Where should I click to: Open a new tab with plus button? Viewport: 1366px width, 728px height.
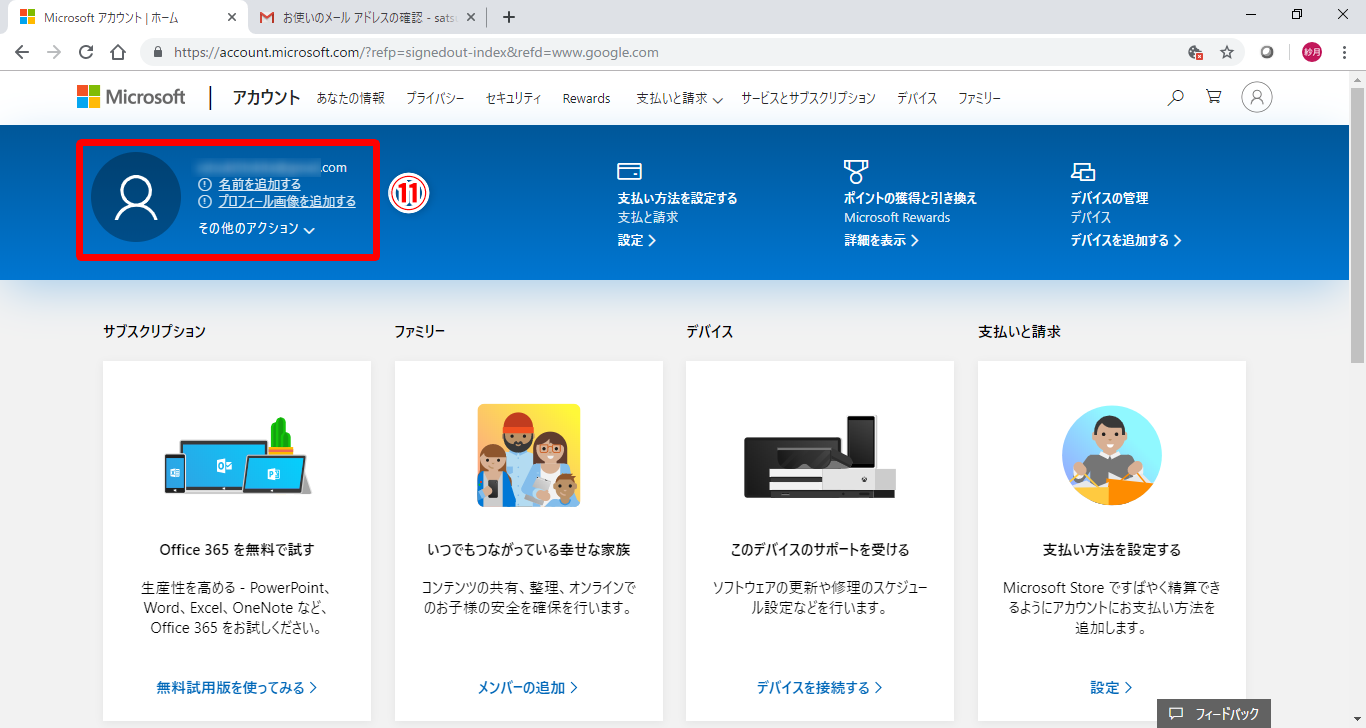(509, 17)
